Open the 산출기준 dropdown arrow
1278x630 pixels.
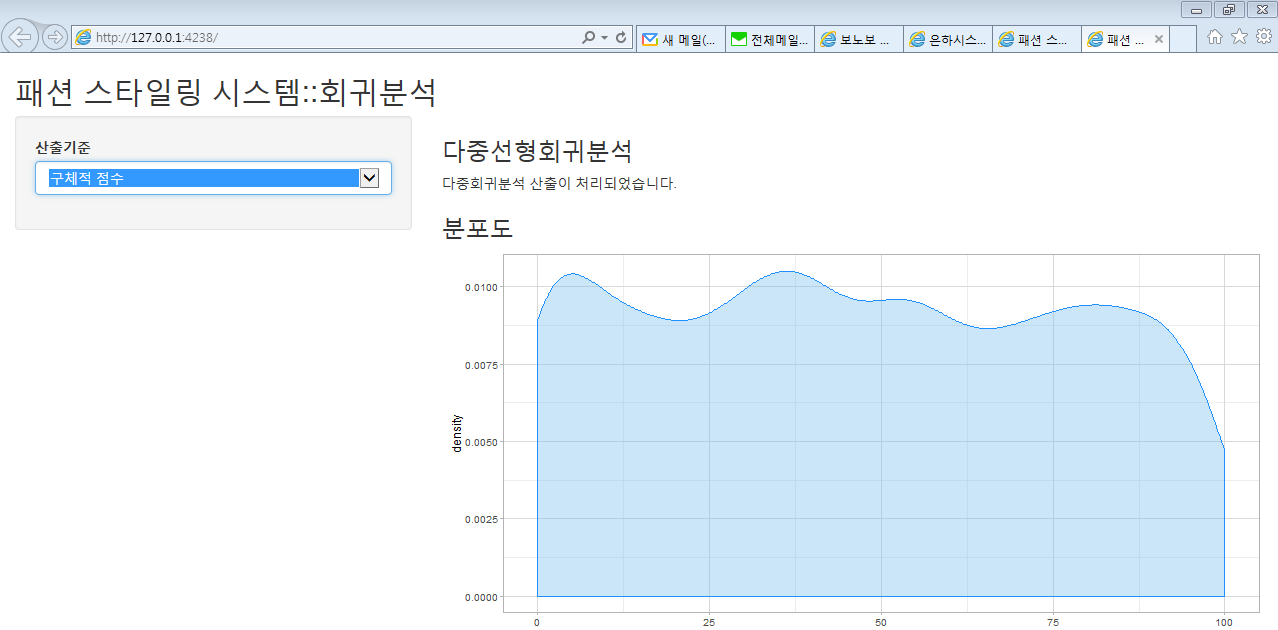click(369, 178)
